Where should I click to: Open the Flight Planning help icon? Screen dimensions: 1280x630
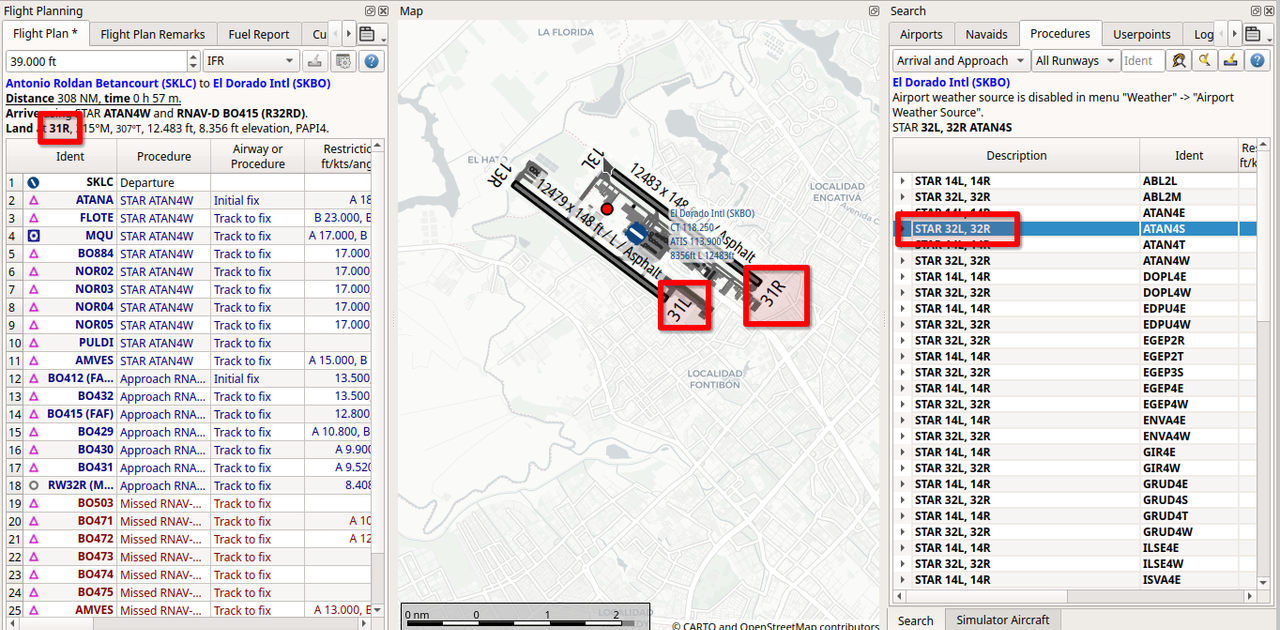pos(371,61)
